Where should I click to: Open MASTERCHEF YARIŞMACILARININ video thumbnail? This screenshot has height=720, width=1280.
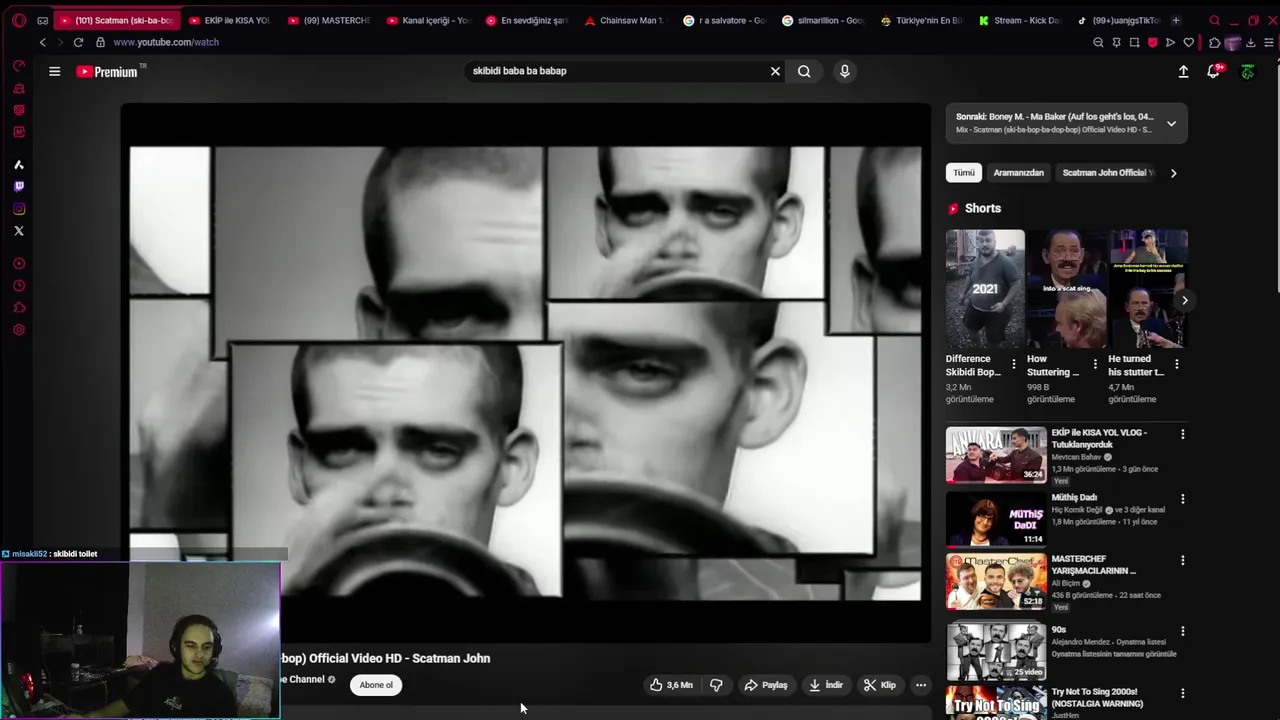point(996,581)
